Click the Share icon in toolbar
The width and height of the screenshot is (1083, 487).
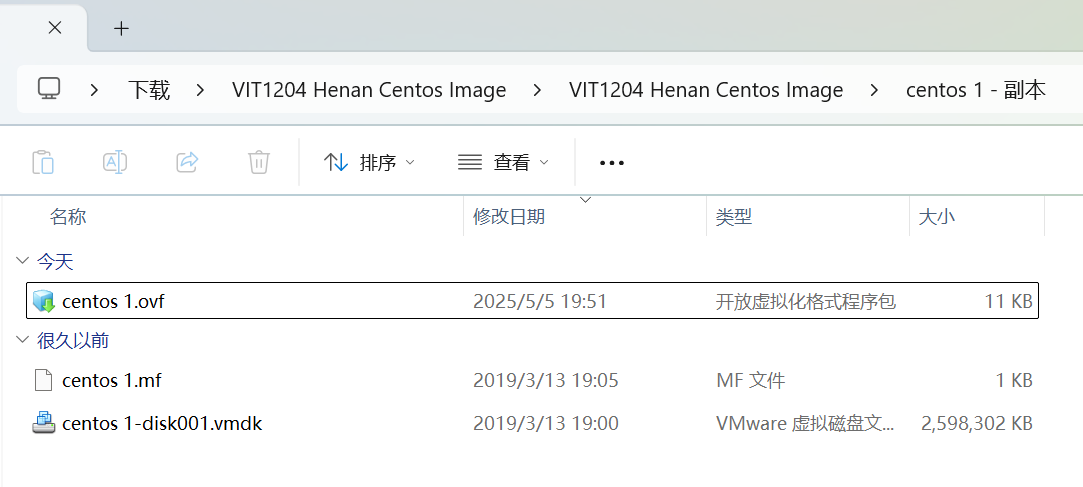tap(187, 162)
